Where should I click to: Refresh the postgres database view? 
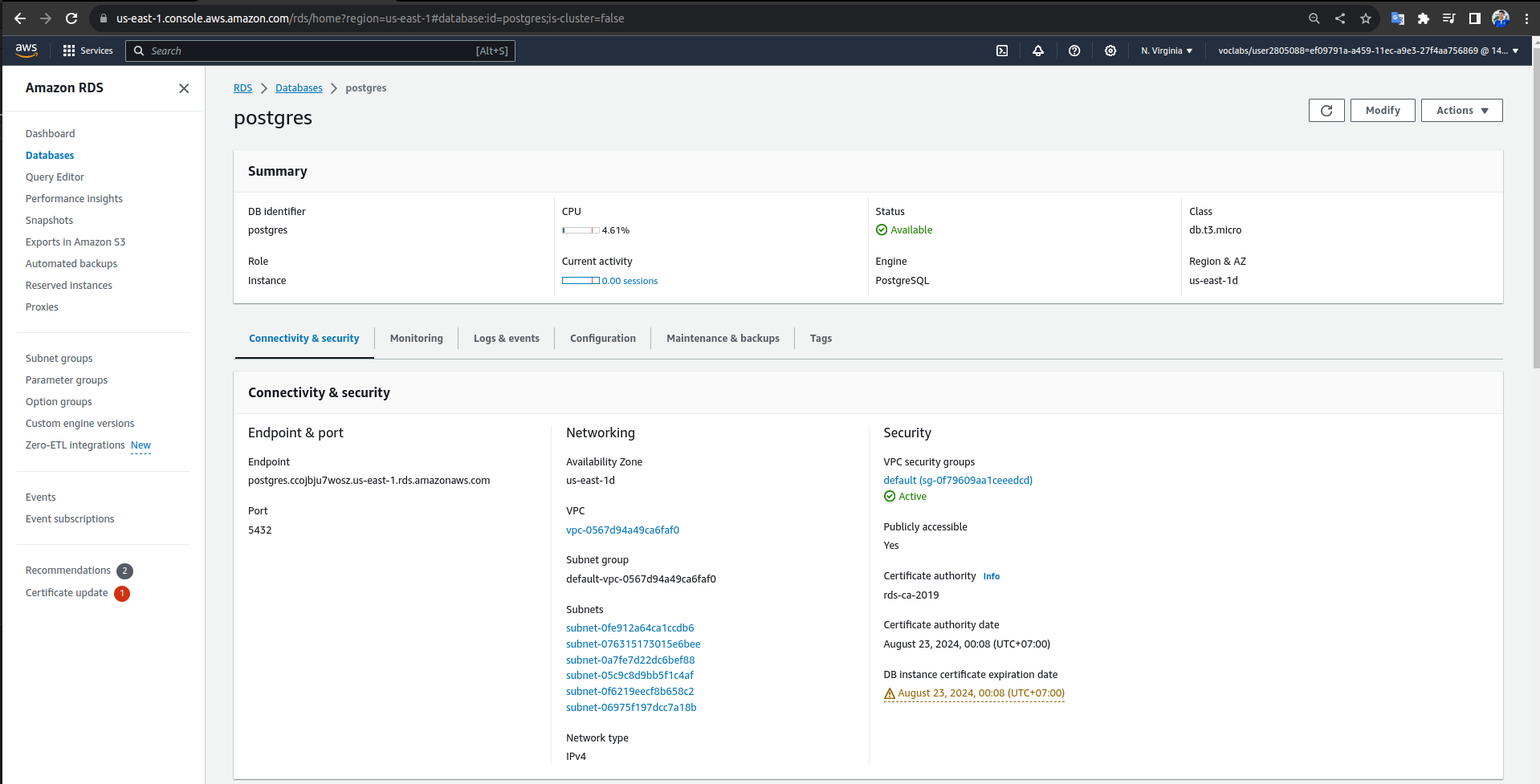click(x=1326, y=110)
